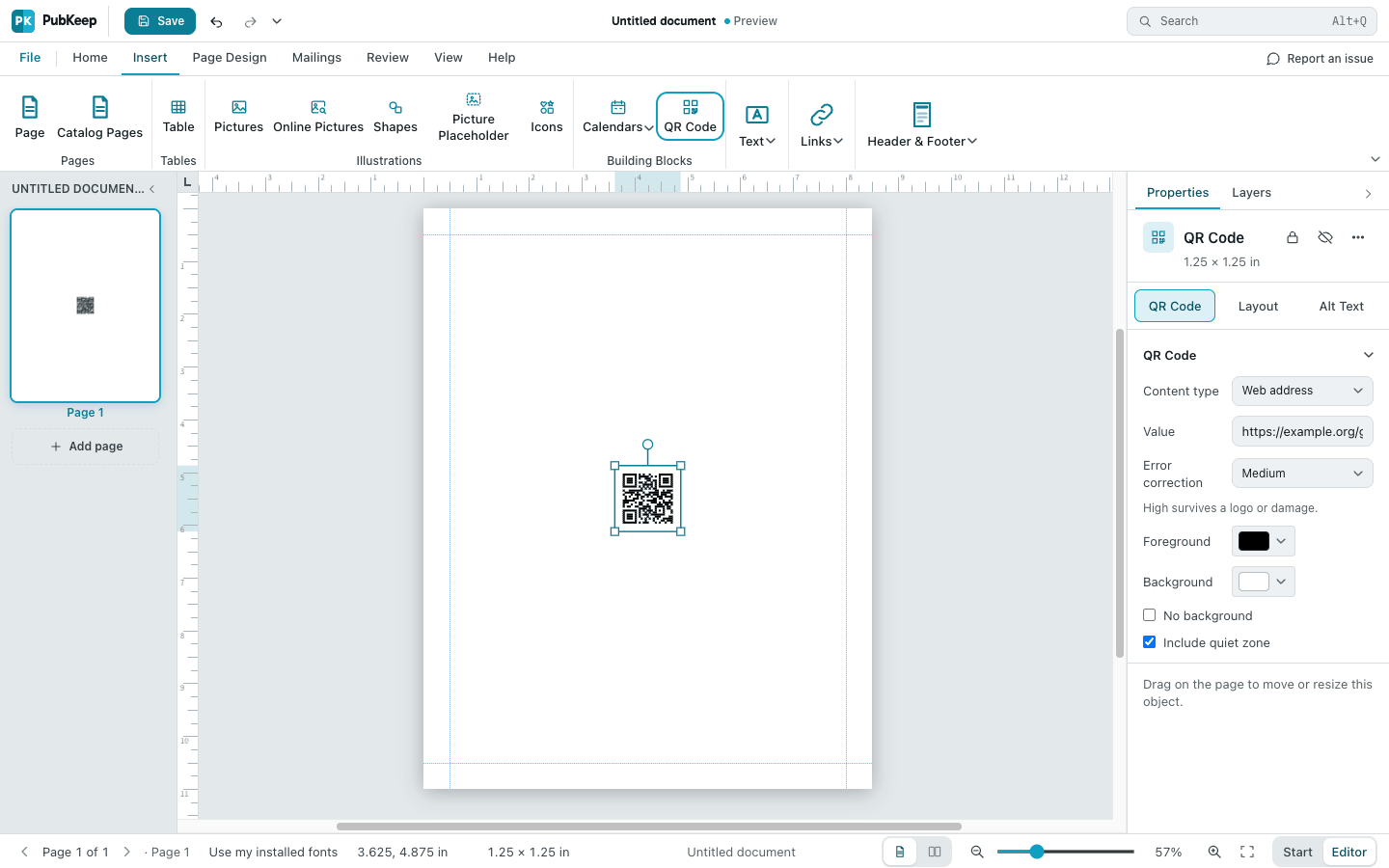
Task: Insert a Table
Action: click(178, 117)
